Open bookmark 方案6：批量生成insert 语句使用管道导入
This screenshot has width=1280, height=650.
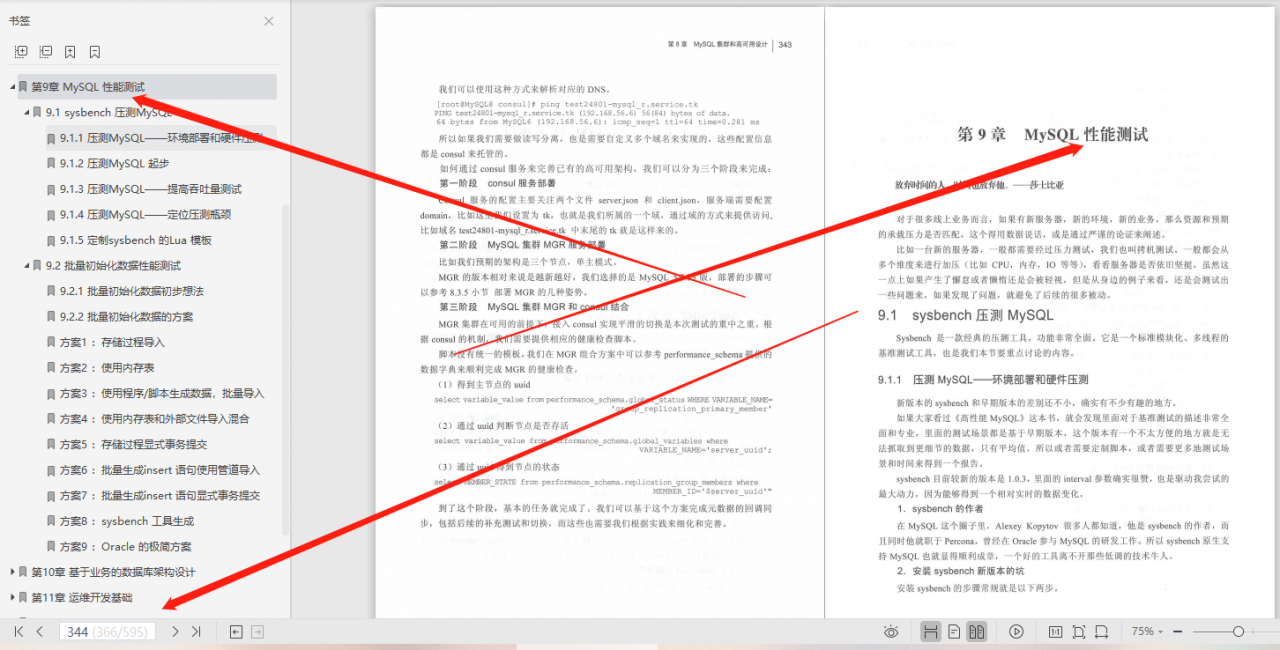point(160,470)
